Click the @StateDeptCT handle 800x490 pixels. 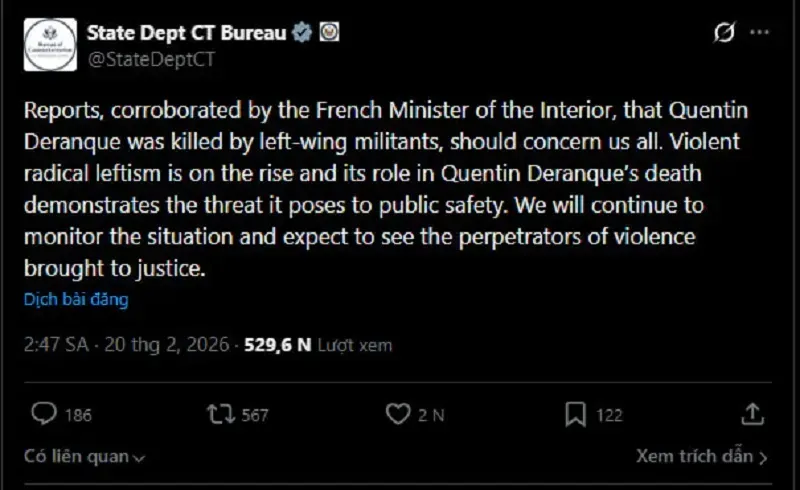[x=150, y=59]
